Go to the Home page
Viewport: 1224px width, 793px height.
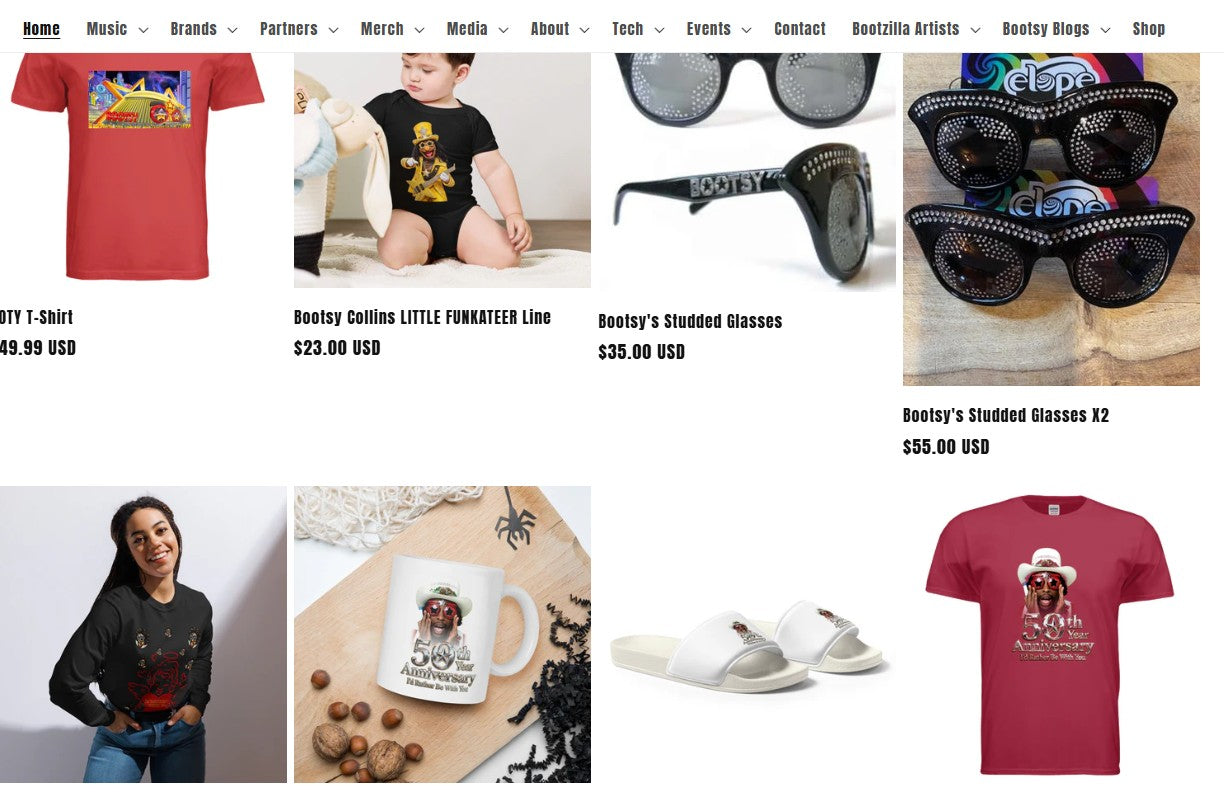pyautogui.click(x=41, y=29)
